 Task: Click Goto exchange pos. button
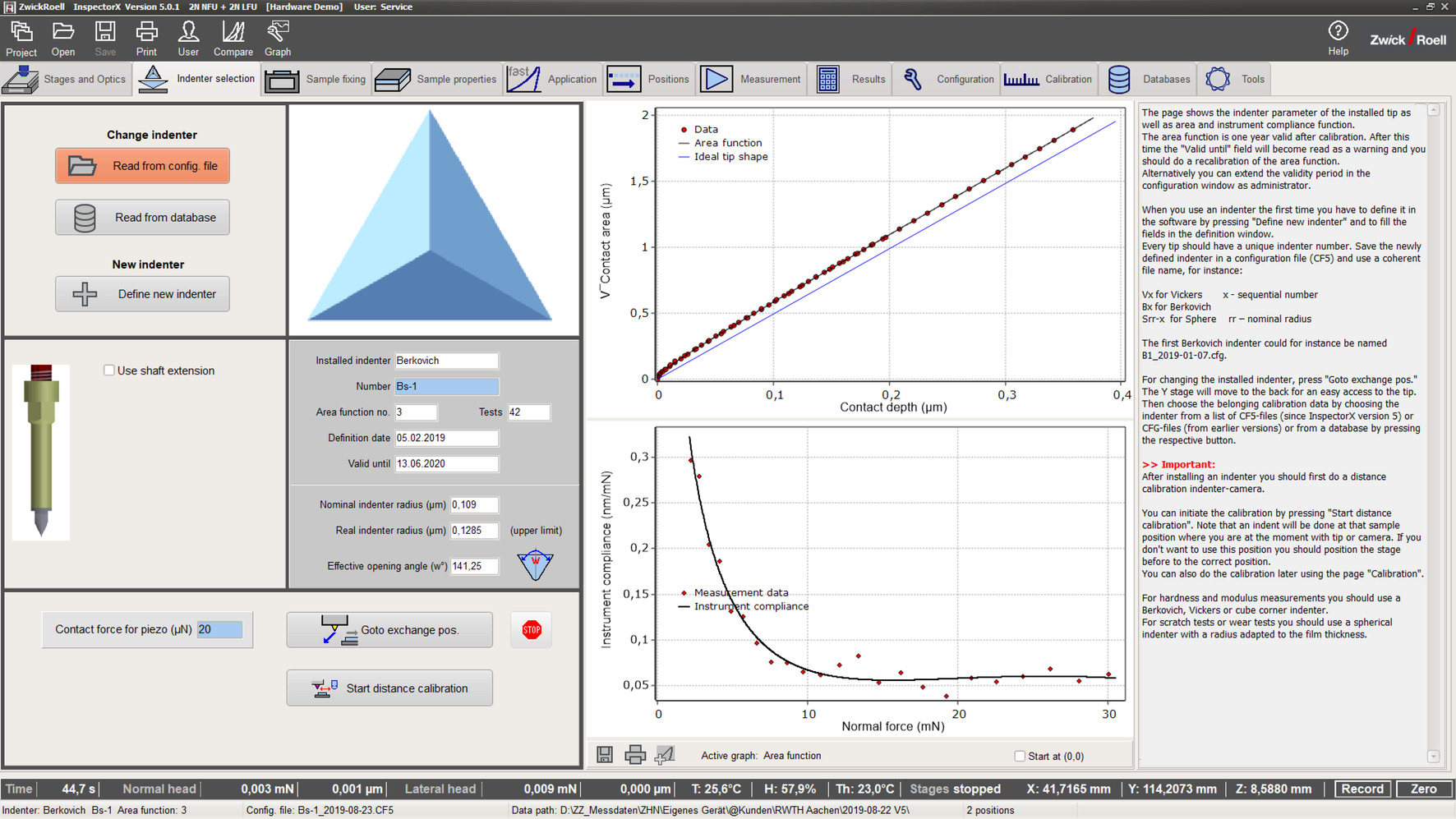point(389,630)
